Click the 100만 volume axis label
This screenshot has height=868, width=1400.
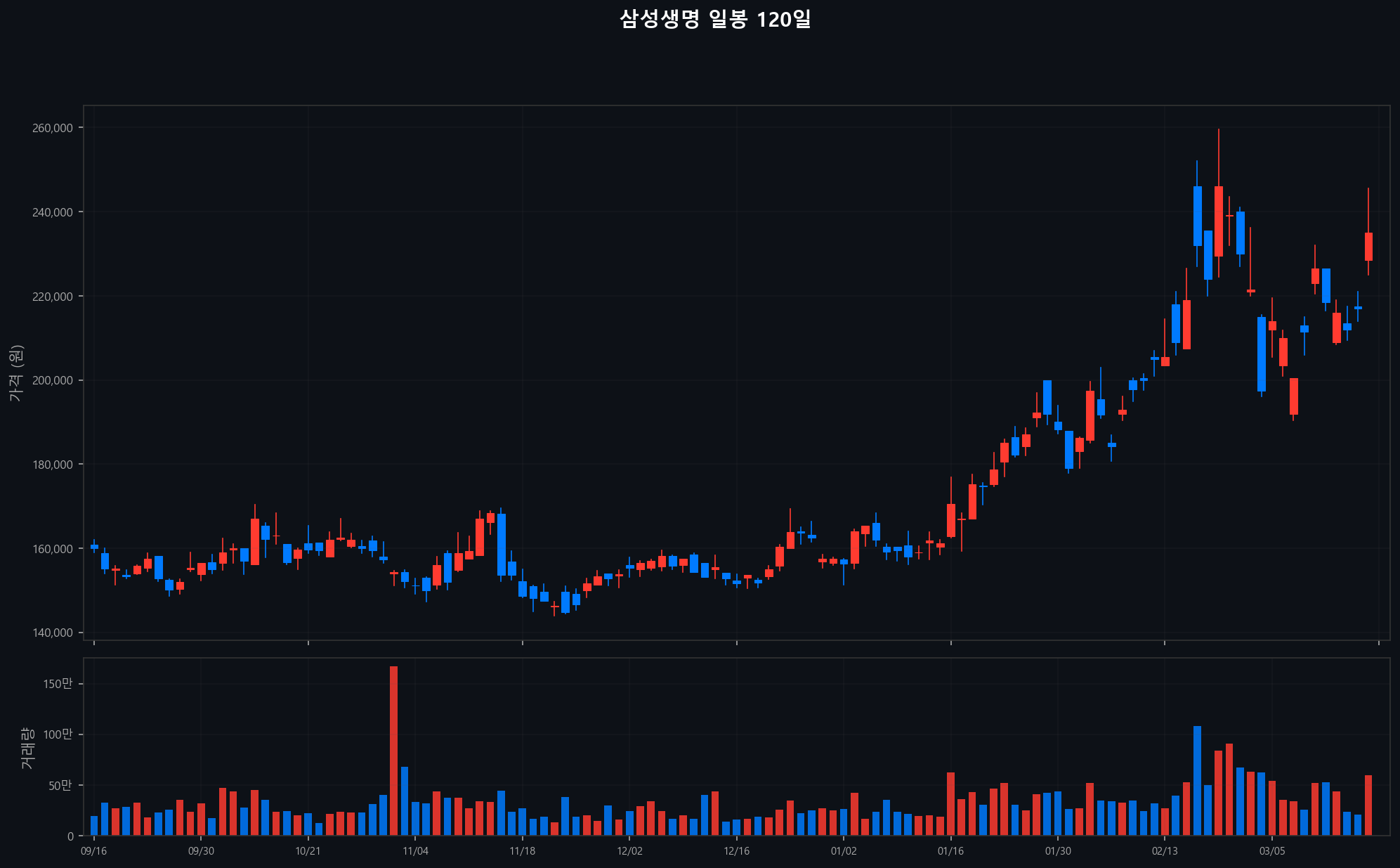(x=58, y=734)
